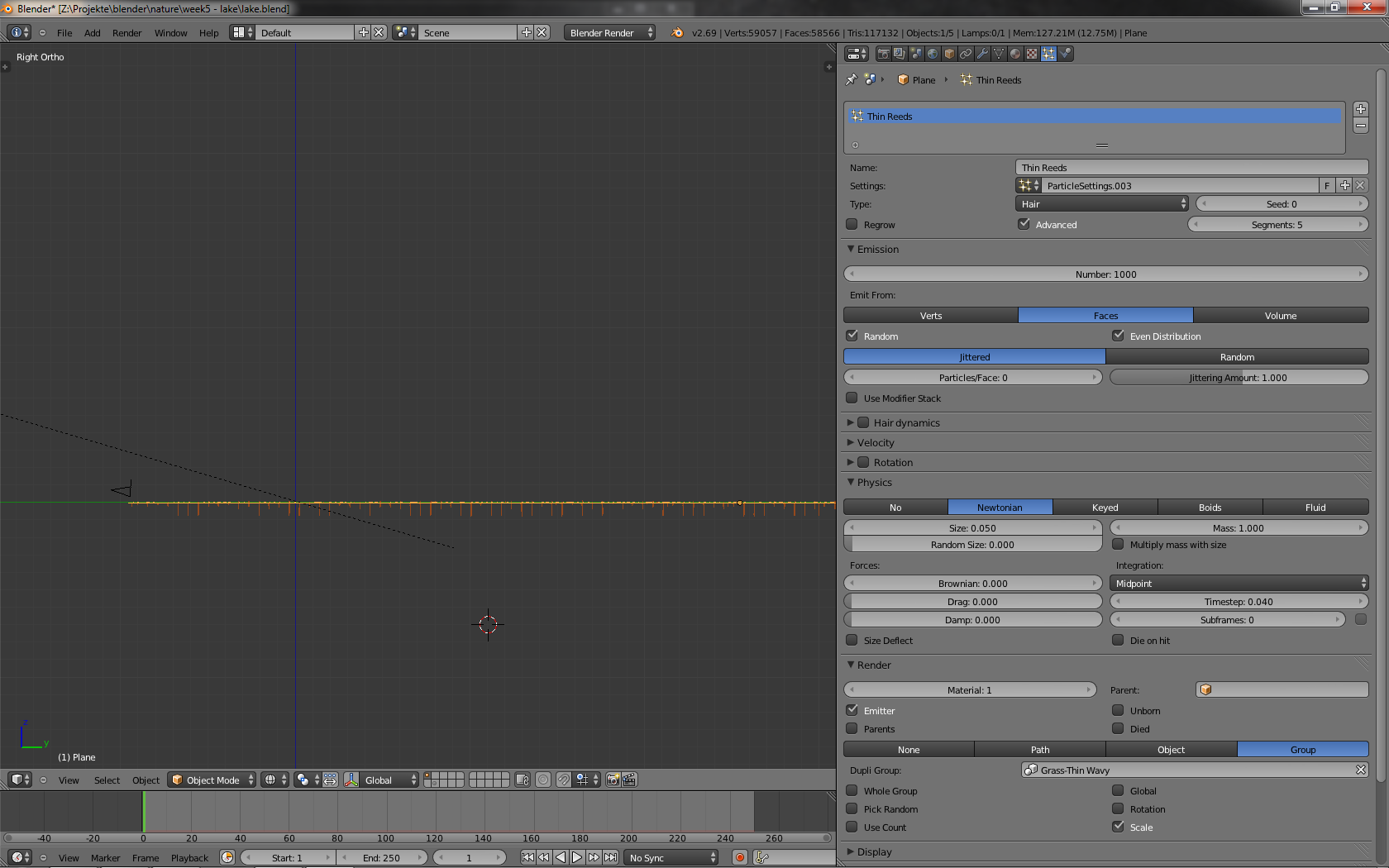This screenshot has width=1389, height=868.
Task: Uncheck the Advanced checkbox
Action: pos(1024,224)
